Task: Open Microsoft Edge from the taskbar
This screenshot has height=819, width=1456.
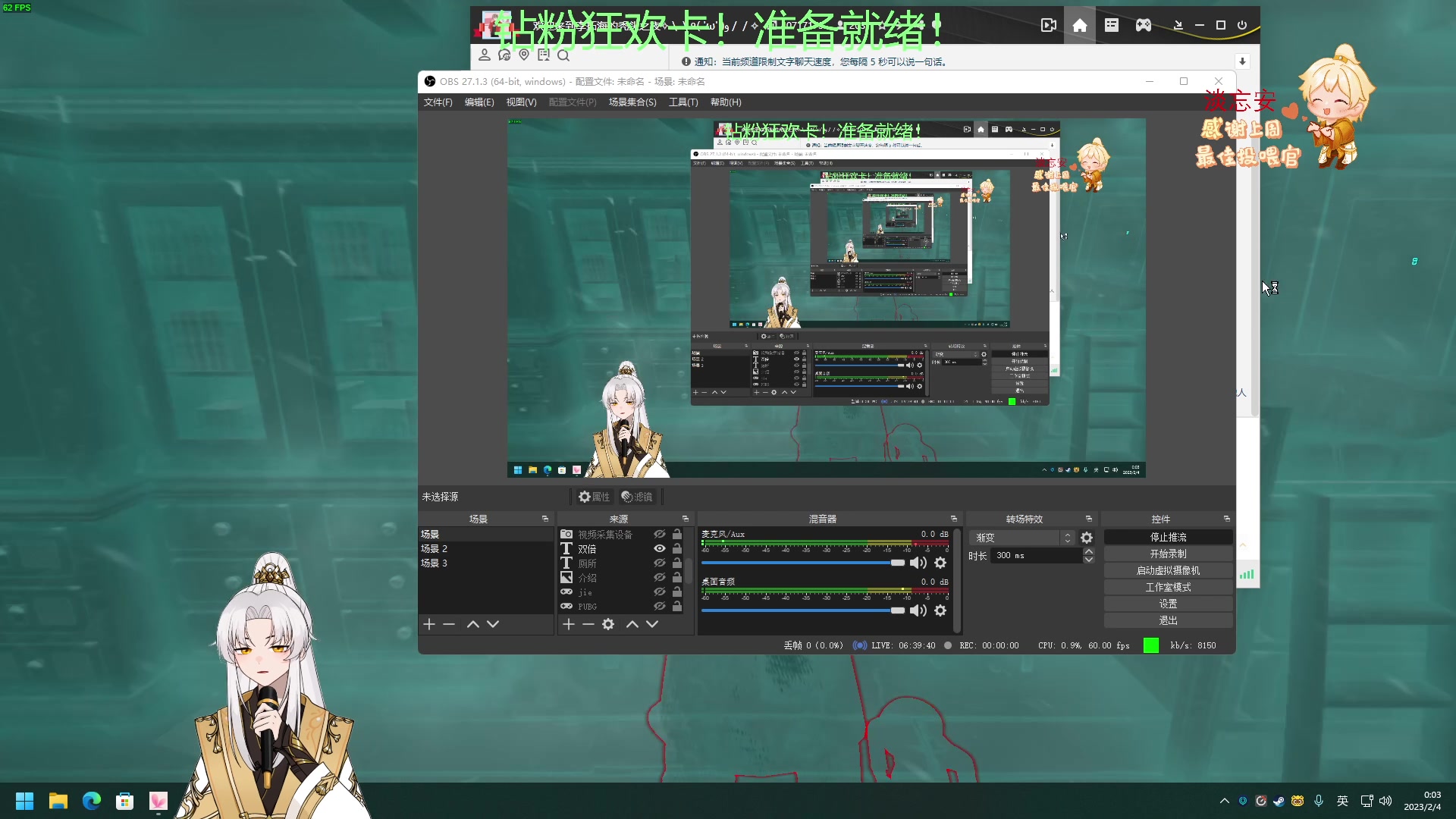Action: pyautogui.click(x=92, y=801)
